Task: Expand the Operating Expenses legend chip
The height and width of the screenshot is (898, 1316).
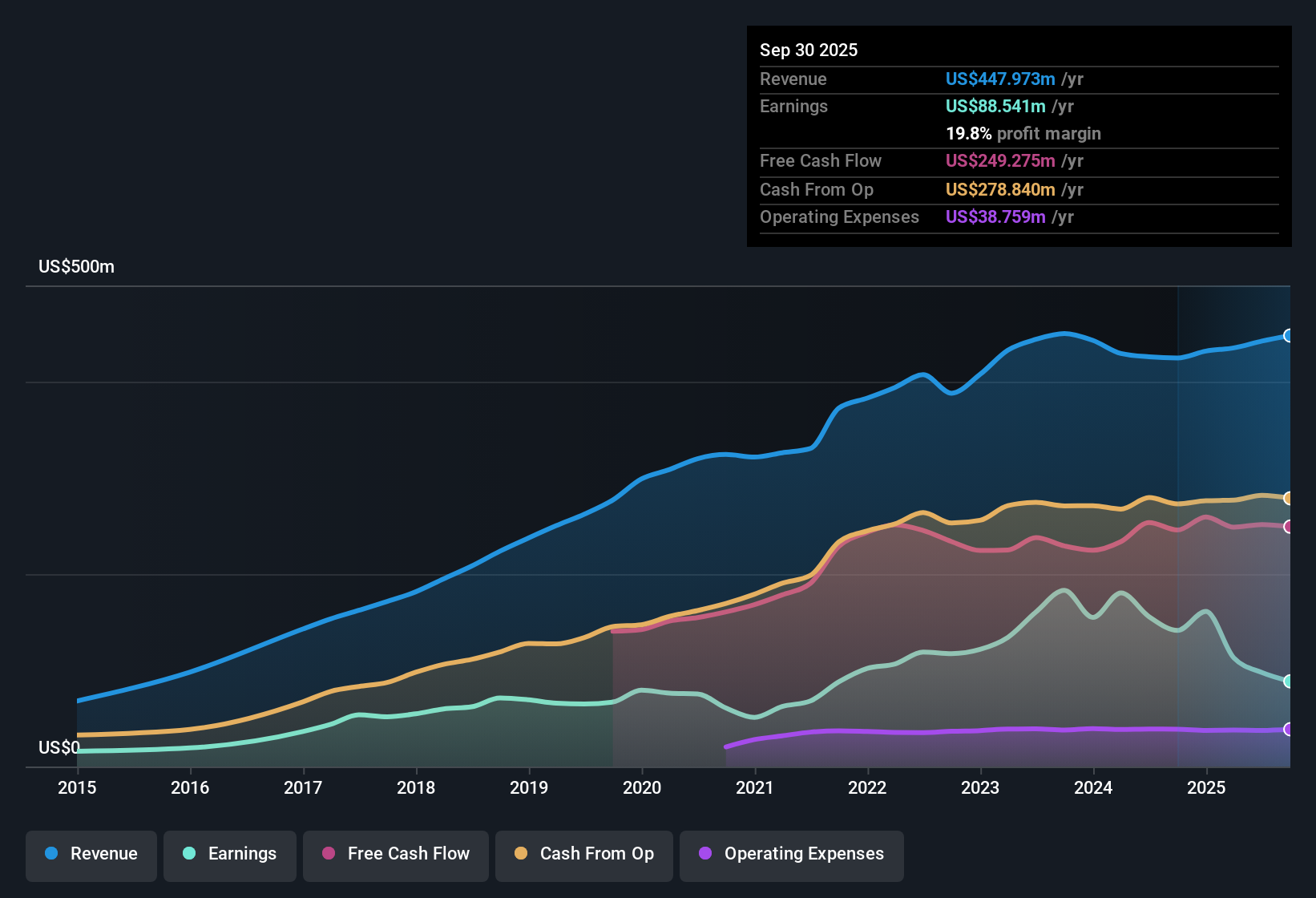Action: click(x=791, y=854)
